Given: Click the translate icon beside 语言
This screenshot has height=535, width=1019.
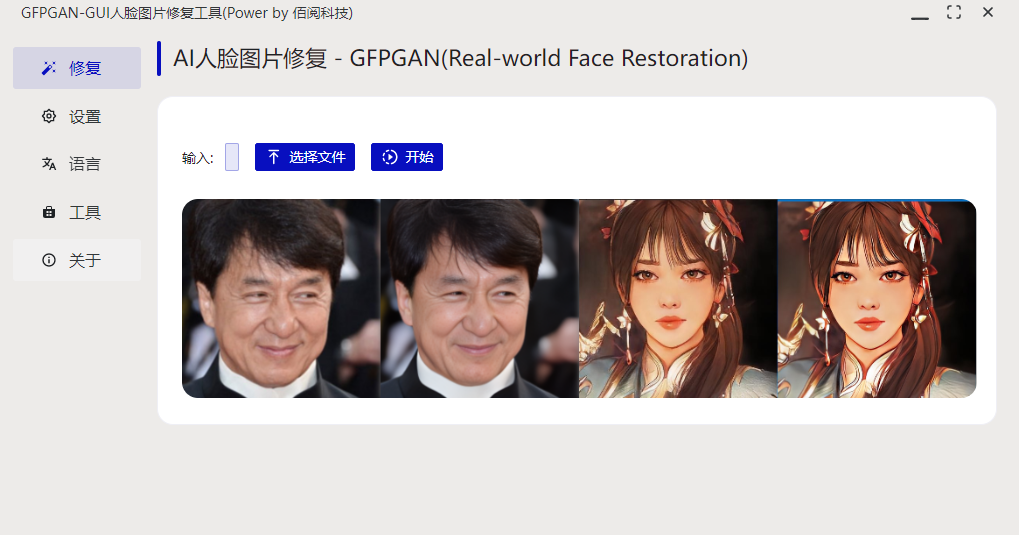Looking at the screenshot, I should coord(49,164).
